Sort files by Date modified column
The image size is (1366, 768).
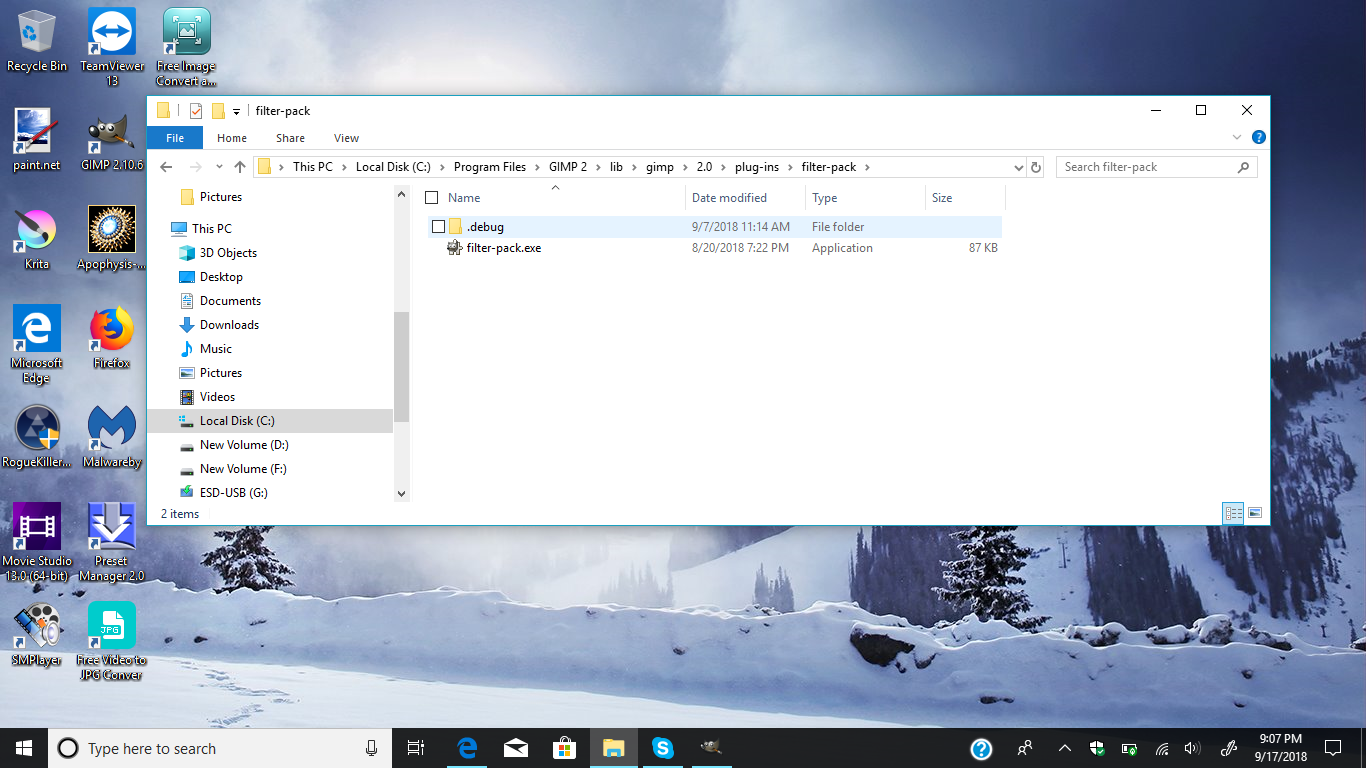[x=729, y=198]
